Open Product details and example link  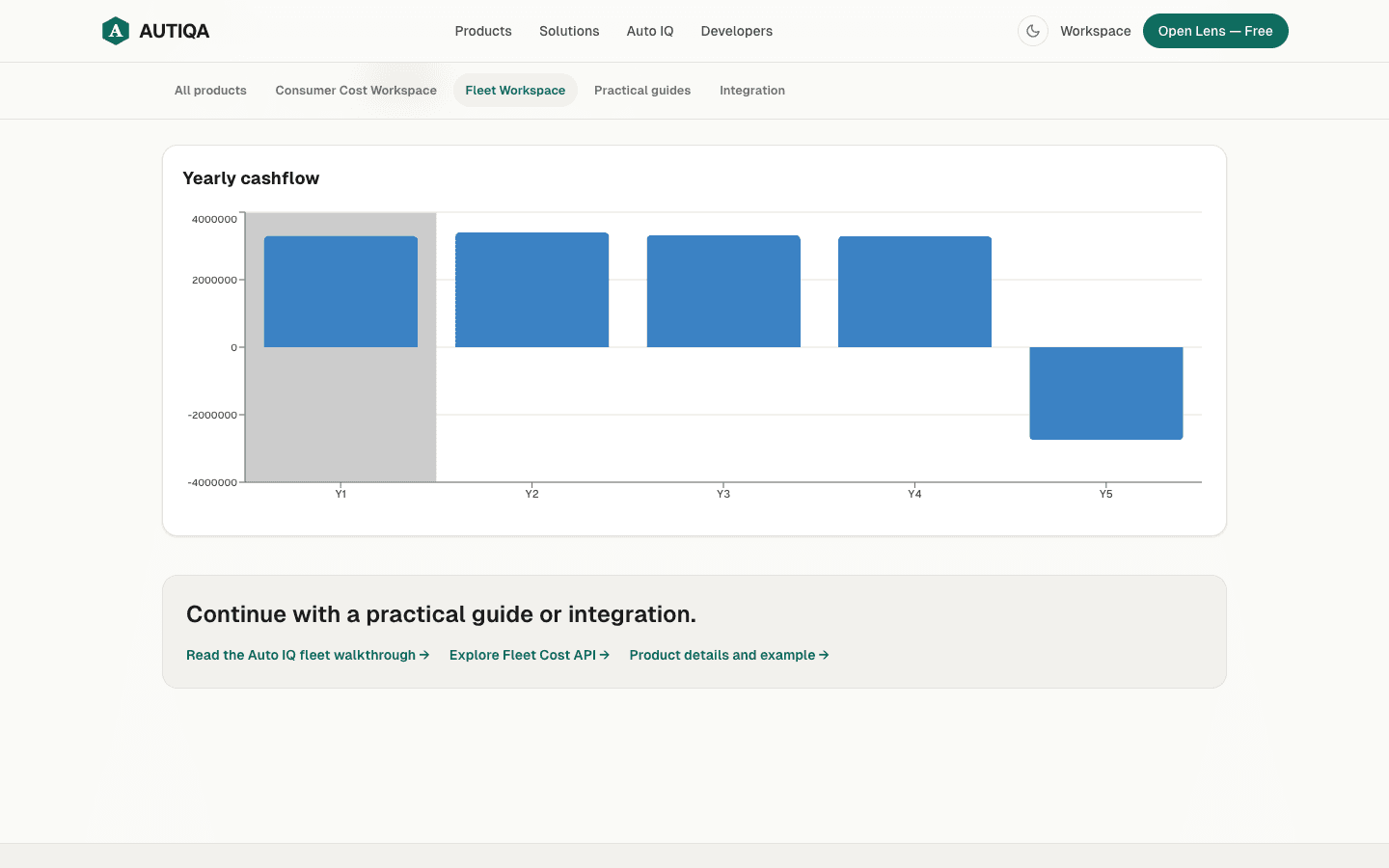729,655
